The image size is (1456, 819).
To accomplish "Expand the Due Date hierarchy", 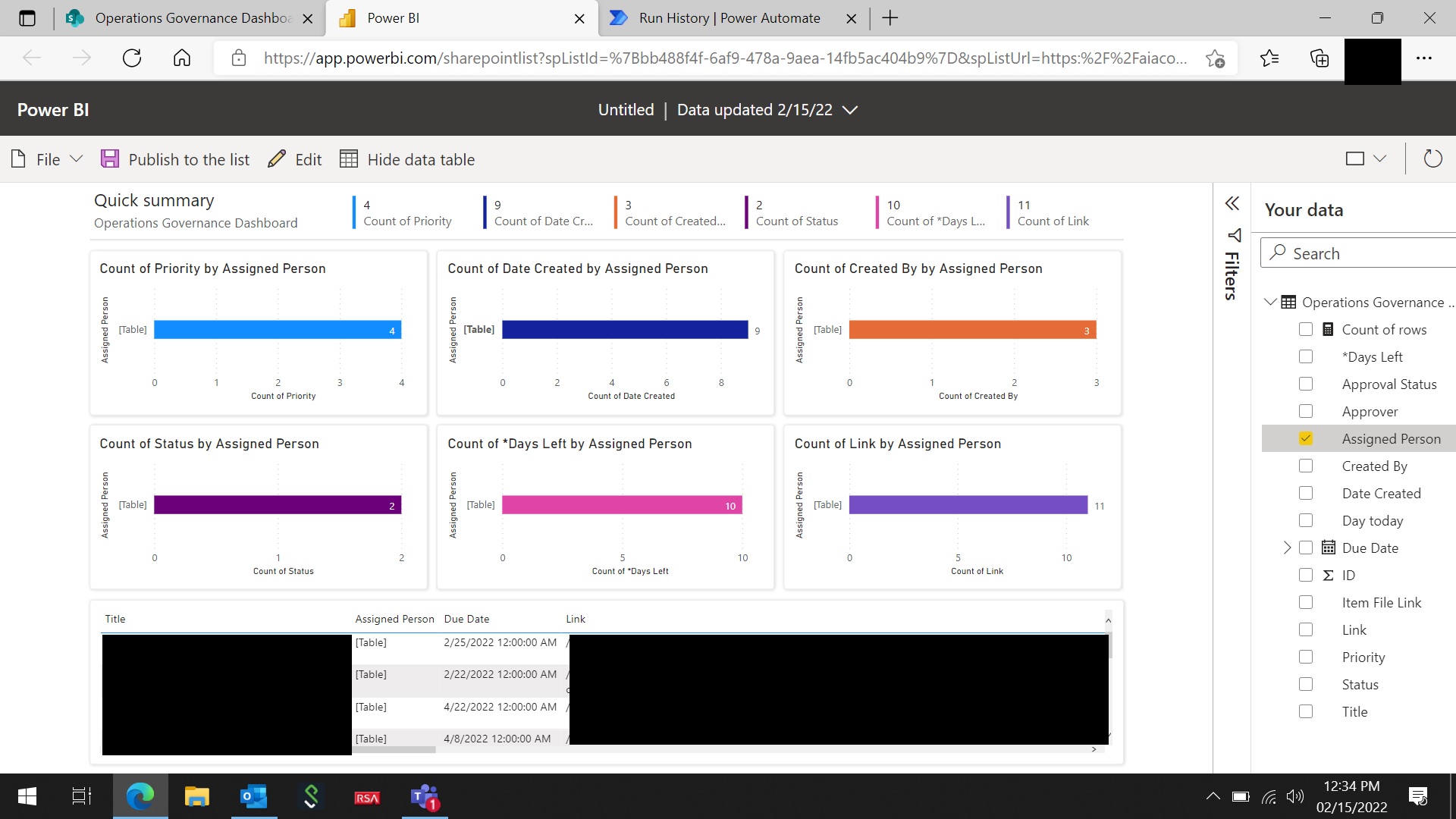I will 1287,548.
